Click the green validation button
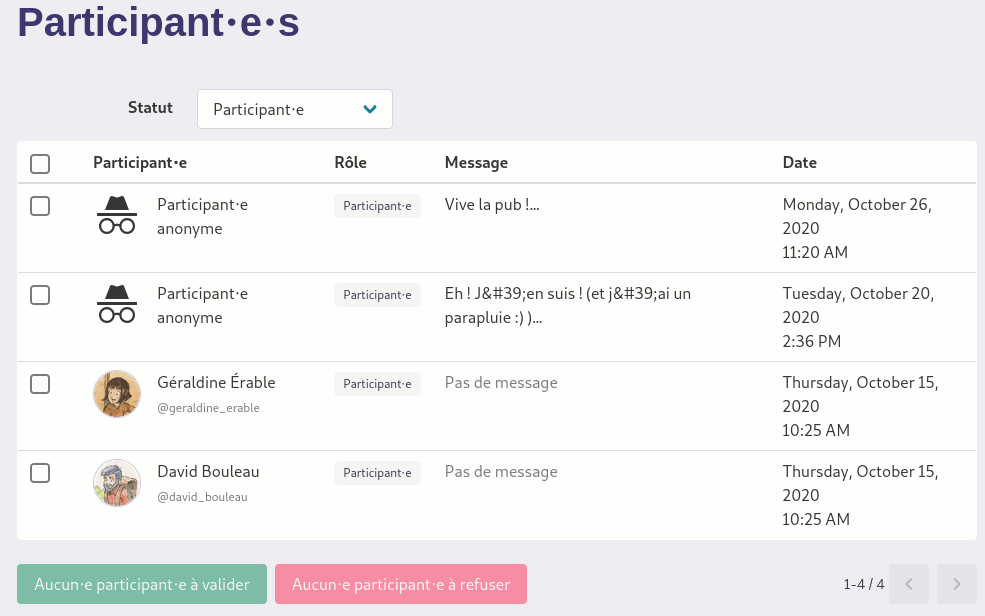This screenshot has width=985, height=616. click(141, 584)
